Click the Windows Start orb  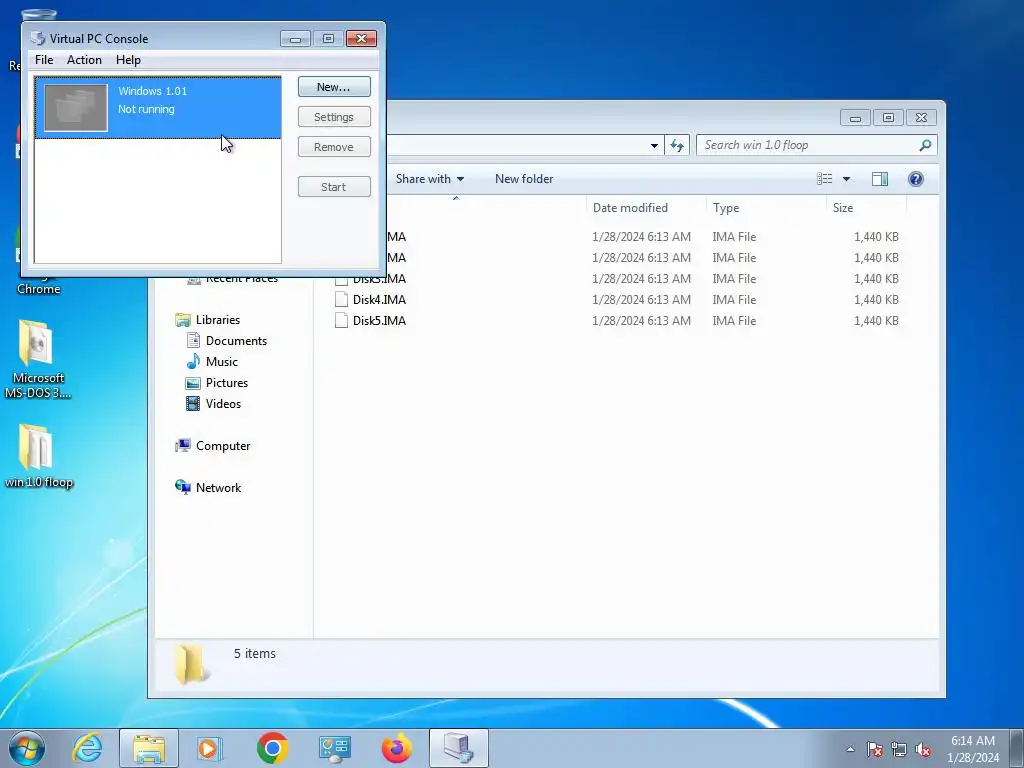point(27,748)
